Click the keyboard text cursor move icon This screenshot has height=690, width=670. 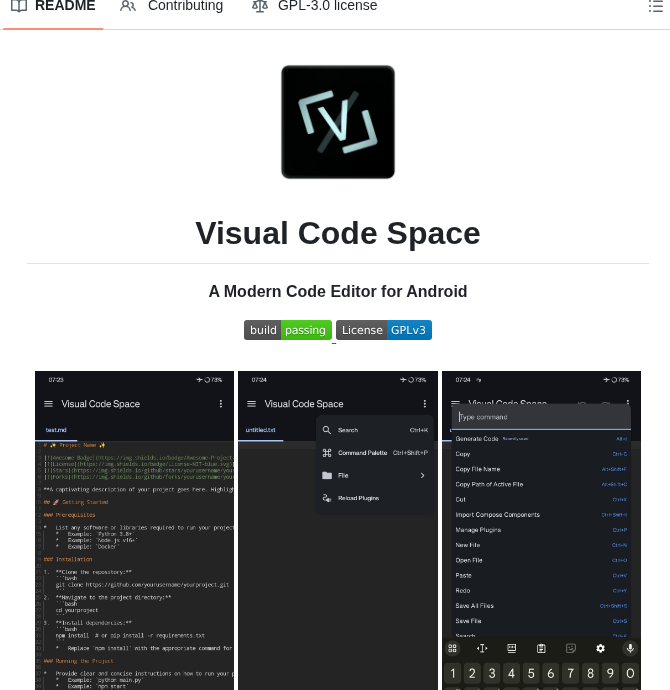(482, 648)
